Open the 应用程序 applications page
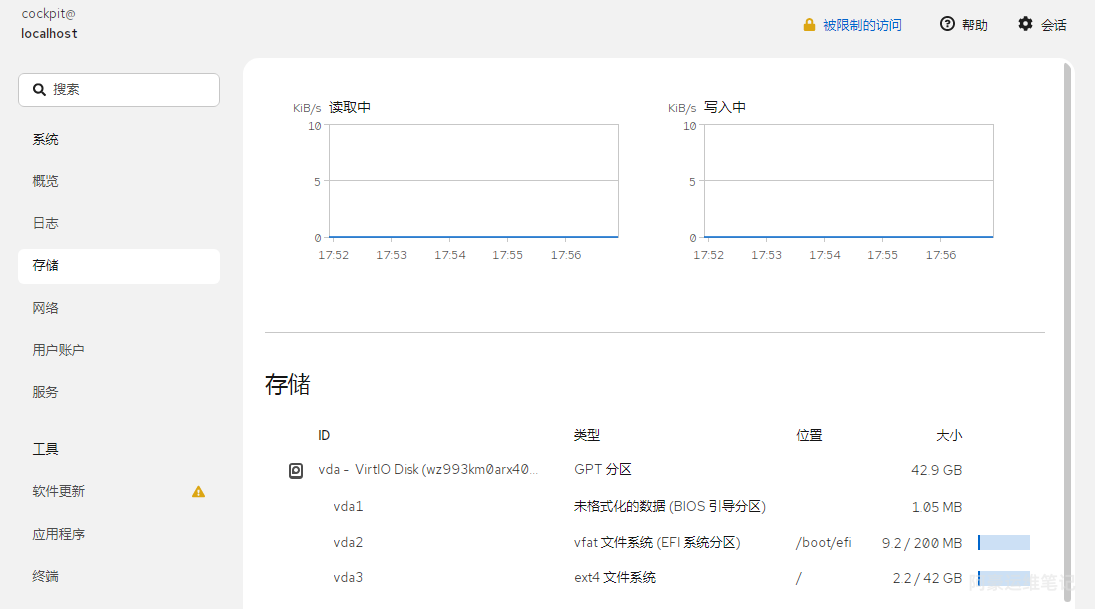 click(x=59, y=534)
